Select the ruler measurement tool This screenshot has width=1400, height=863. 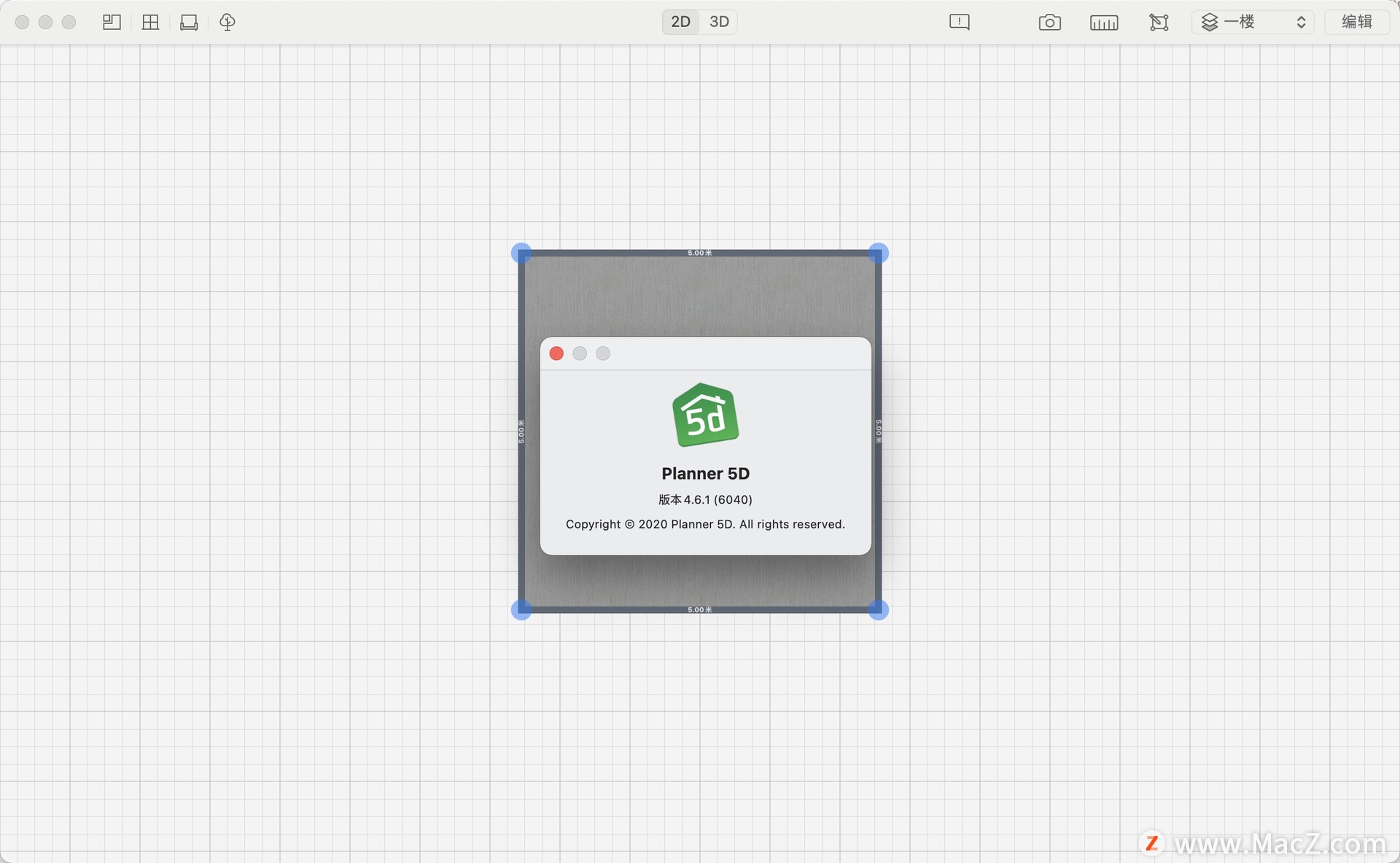click(x=1104, y=23)
